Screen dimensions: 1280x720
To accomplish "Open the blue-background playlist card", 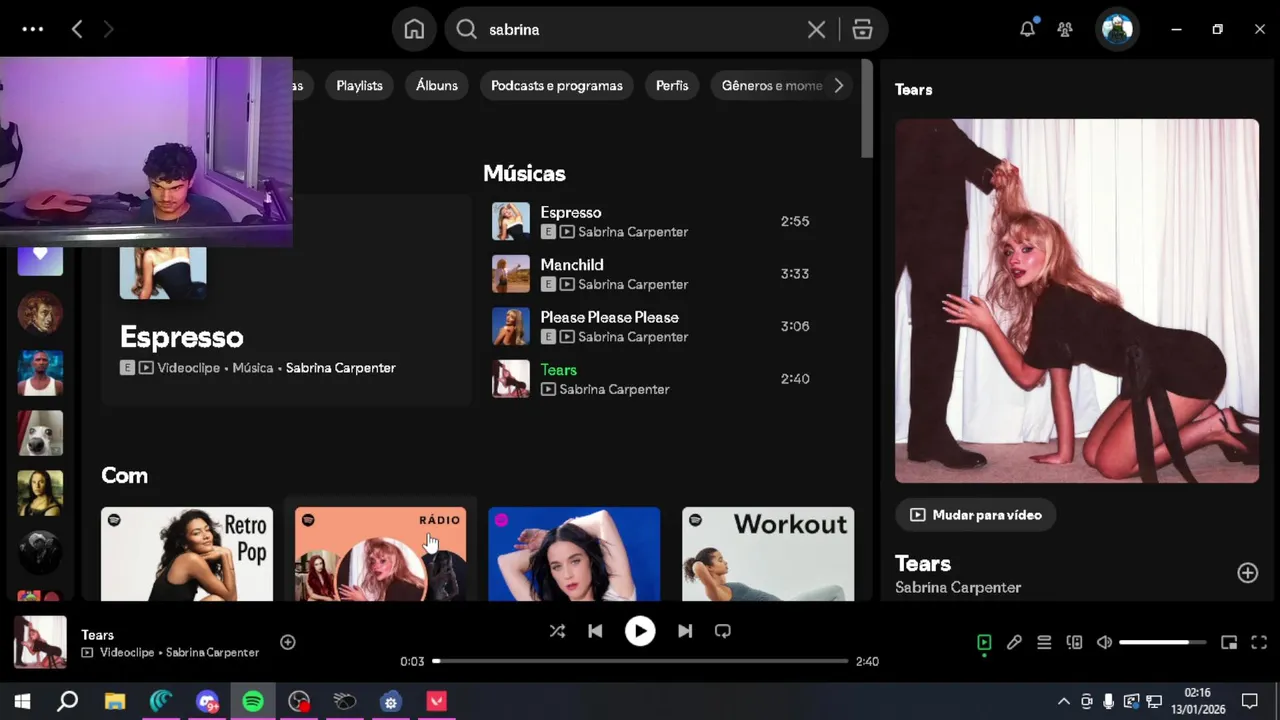I will point(574,554).
